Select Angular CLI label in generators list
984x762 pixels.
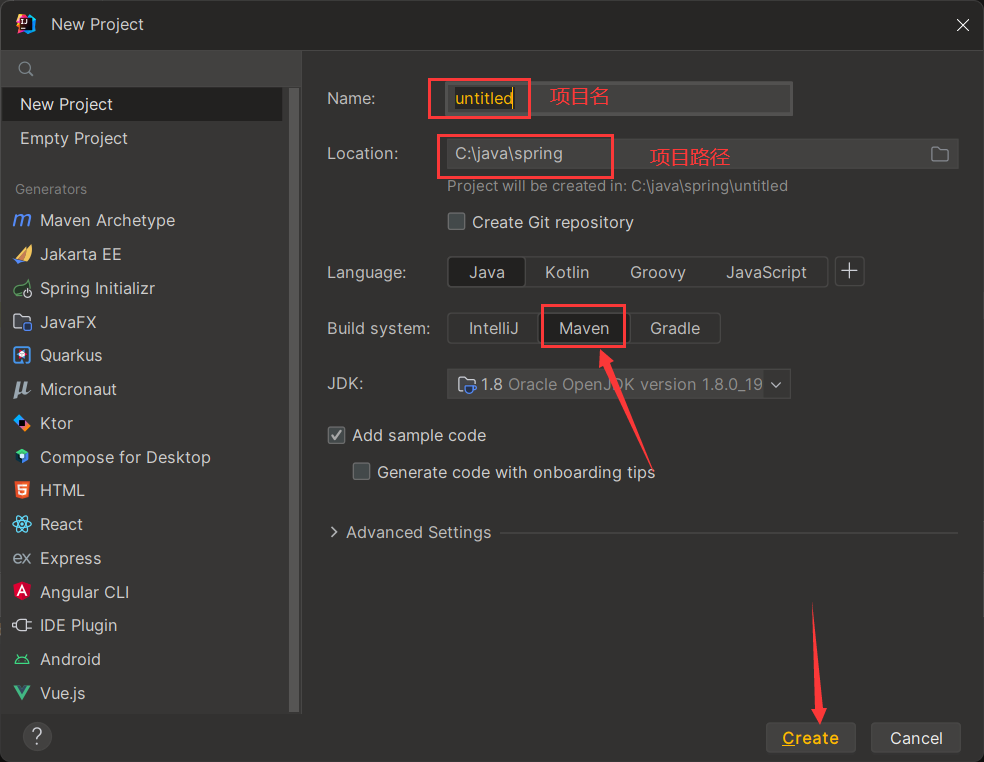(x=85, y=592)
